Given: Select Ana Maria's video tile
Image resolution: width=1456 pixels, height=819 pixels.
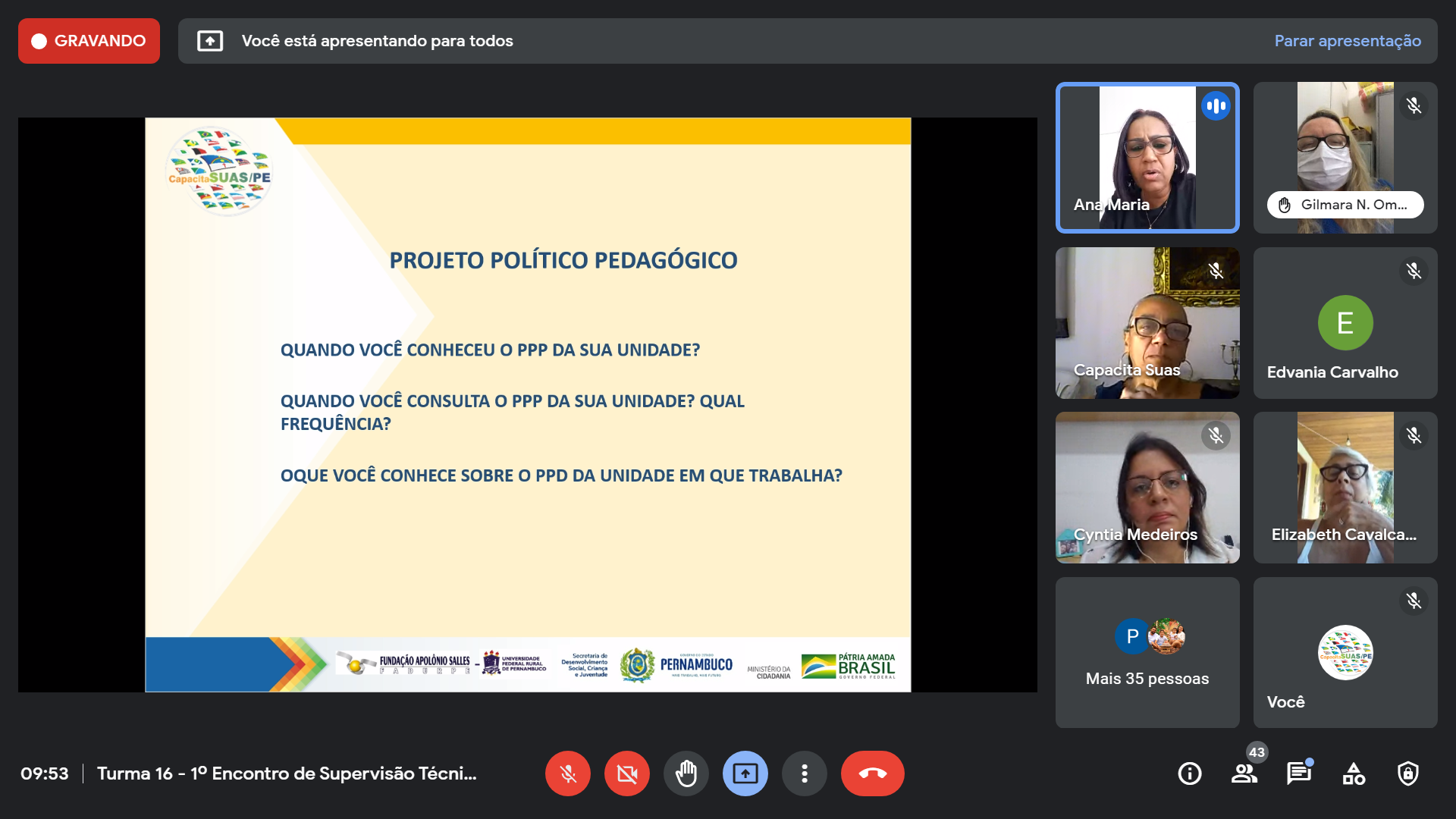Looking at the screenshot, I should (x=1147, y=157).
